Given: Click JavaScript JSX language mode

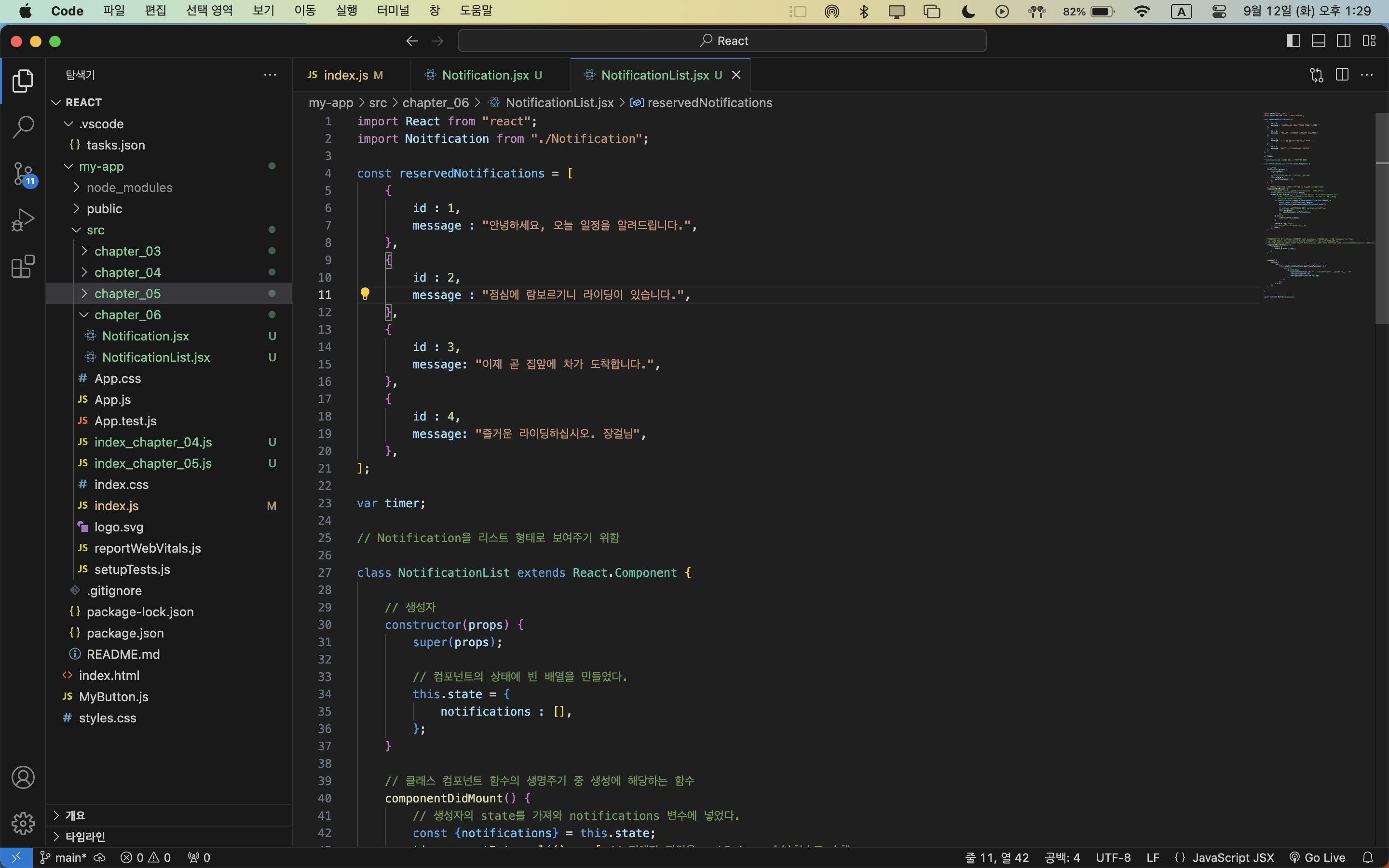Looking at the screenshot, I should [x=1232, y=857].
